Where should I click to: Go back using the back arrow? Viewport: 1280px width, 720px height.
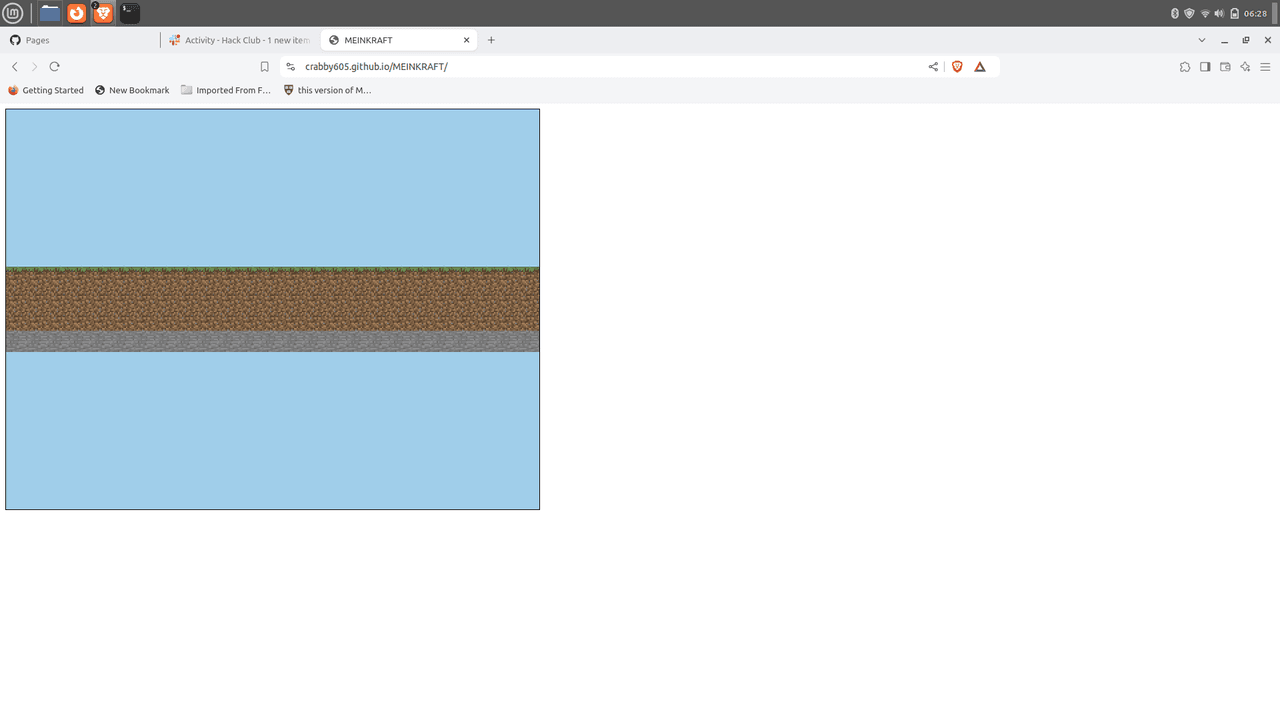[15, 67]
